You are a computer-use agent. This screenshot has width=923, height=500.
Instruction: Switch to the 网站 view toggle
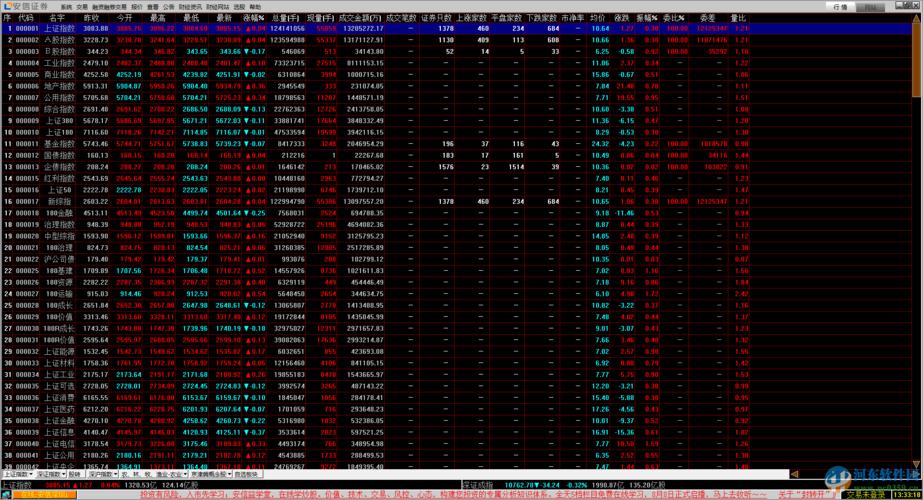click(871, 7)
